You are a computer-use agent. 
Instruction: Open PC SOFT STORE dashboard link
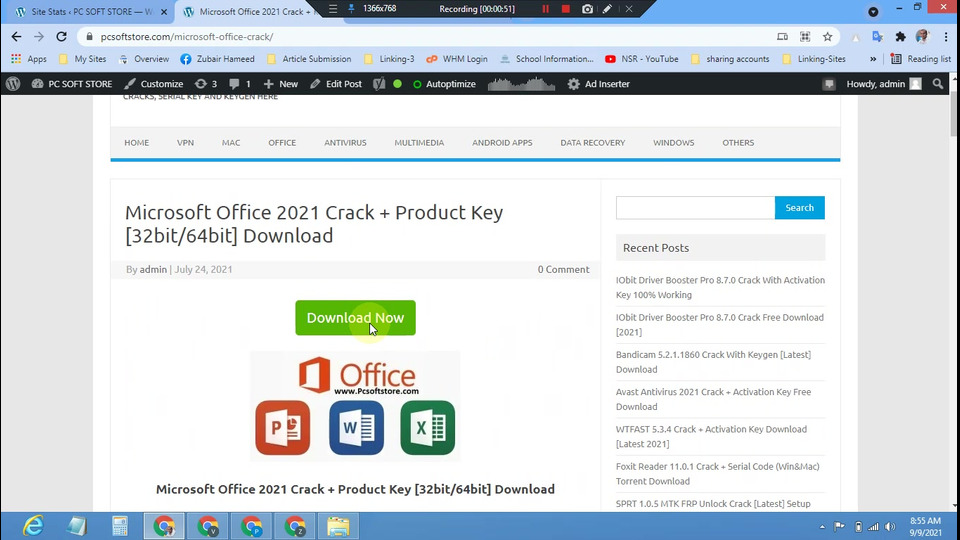pyautogui.click(x=72, y=84)
